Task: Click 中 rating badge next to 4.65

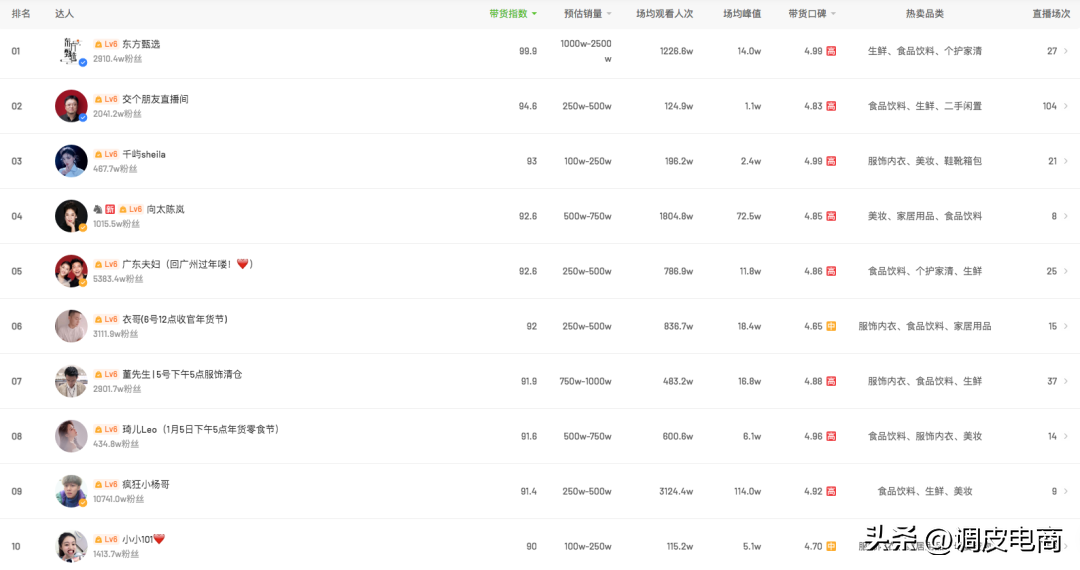Action: tap(831, 326)
